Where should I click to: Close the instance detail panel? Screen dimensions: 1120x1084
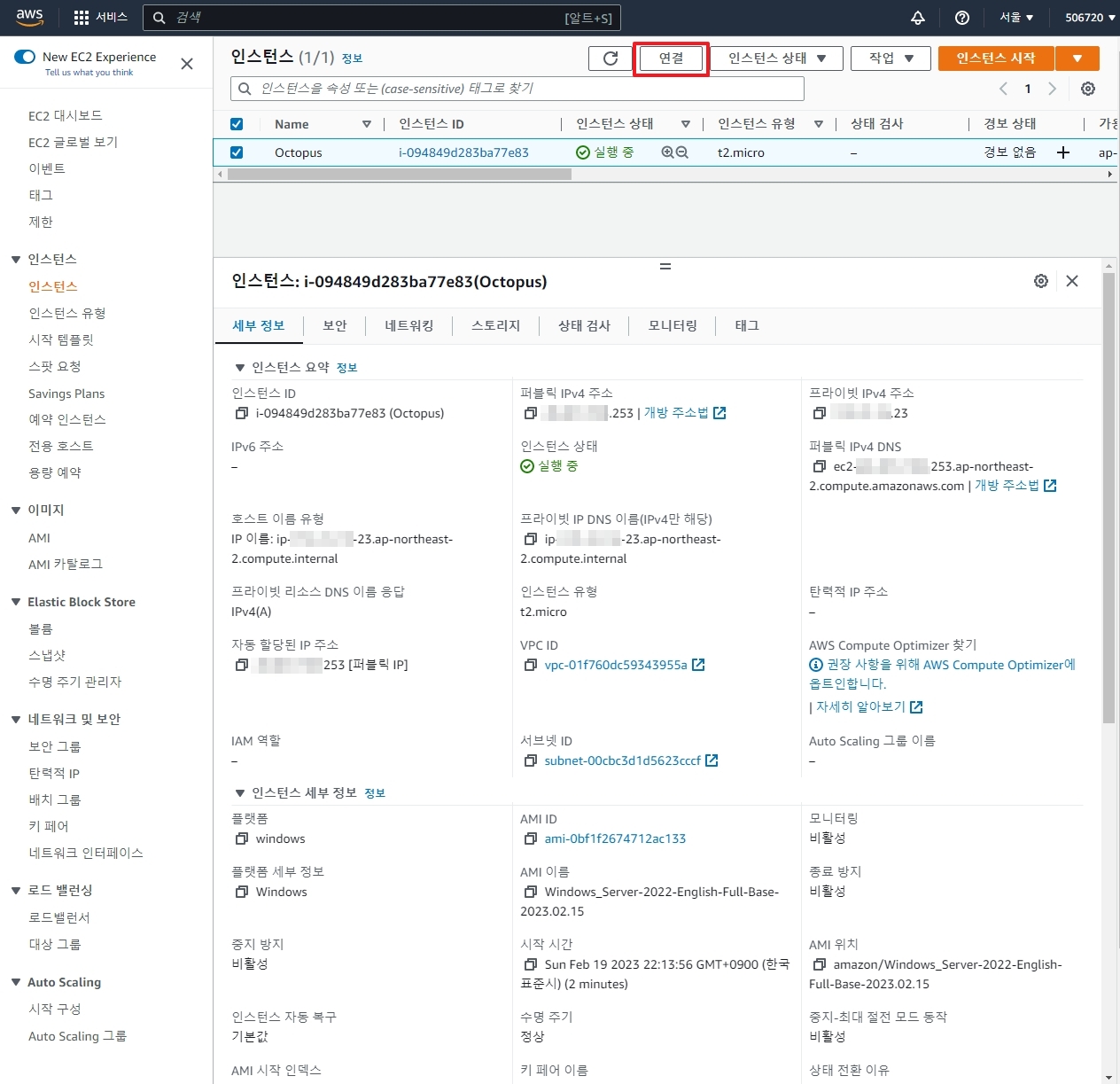click(x=1072, y=281)
